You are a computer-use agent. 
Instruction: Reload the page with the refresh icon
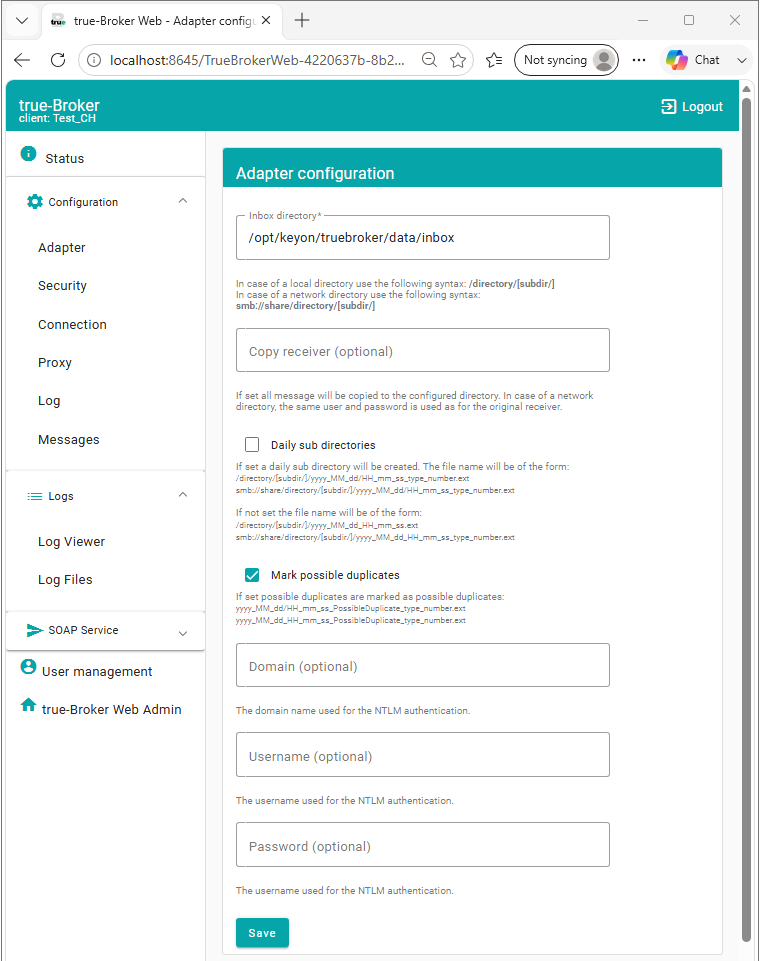pyautogui.click(x=58, y=60)
